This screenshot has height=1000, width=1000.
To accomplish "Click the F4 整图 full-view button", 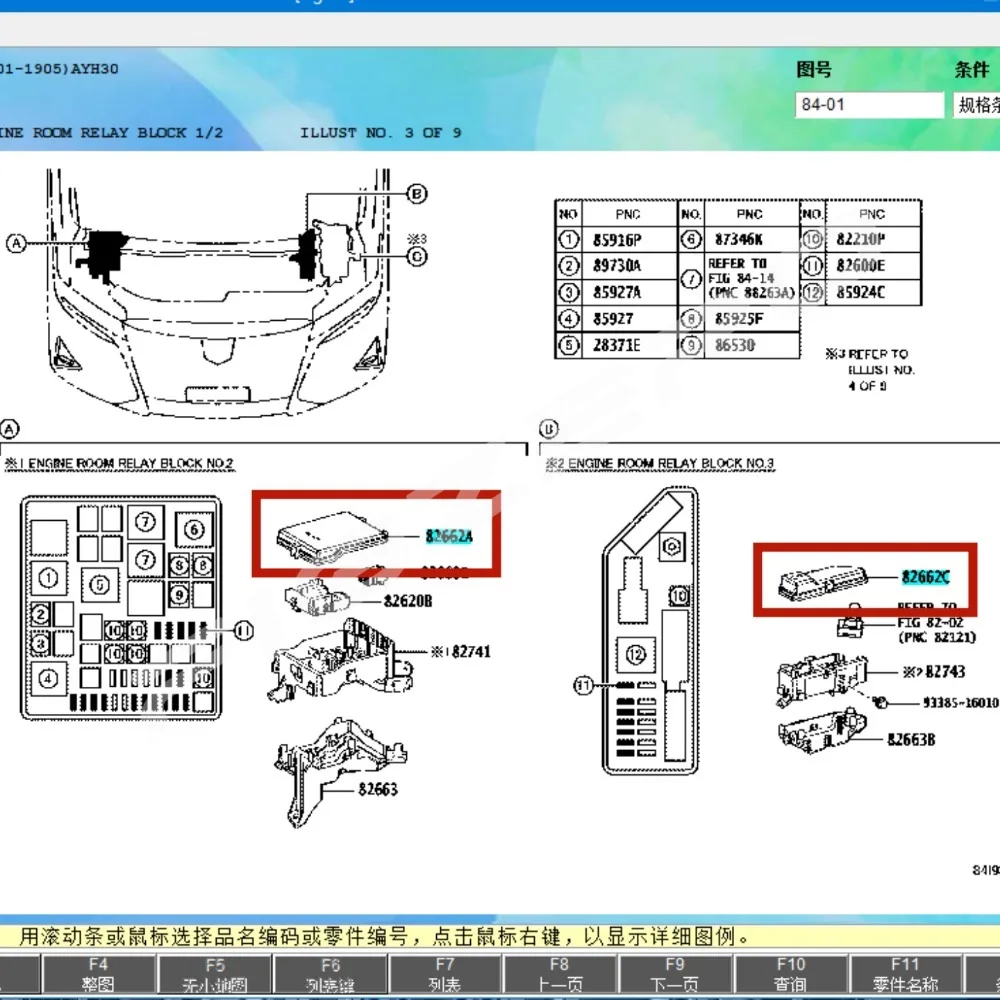I will tap(98, 974).
